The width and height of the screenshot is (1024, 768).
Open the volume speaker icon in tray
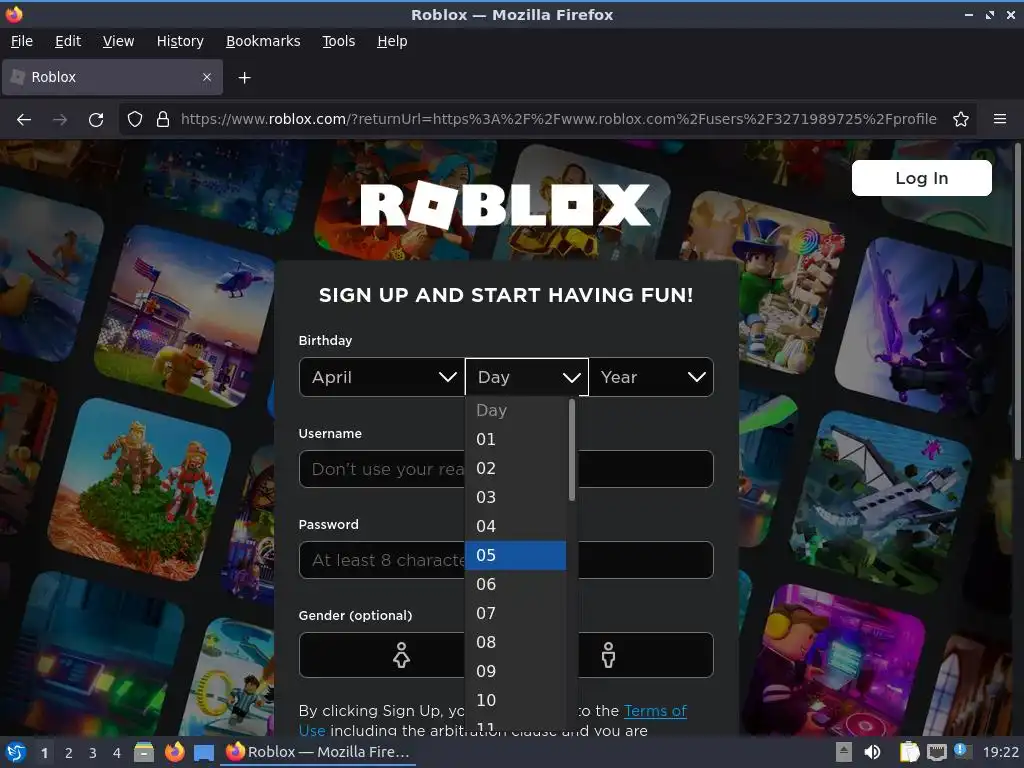click(x=872, y=752)
